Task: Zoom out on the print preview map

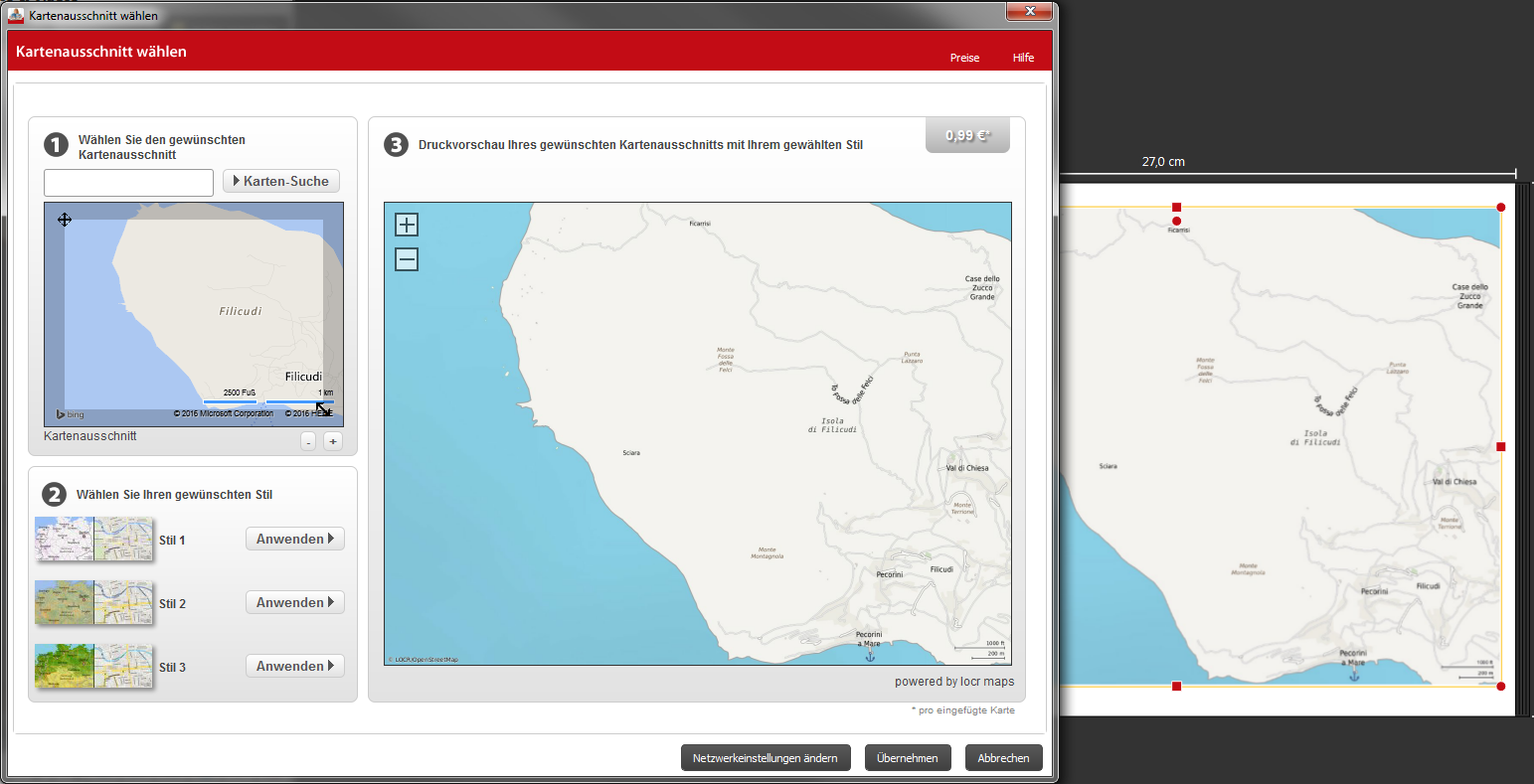Action: [407, 259]
